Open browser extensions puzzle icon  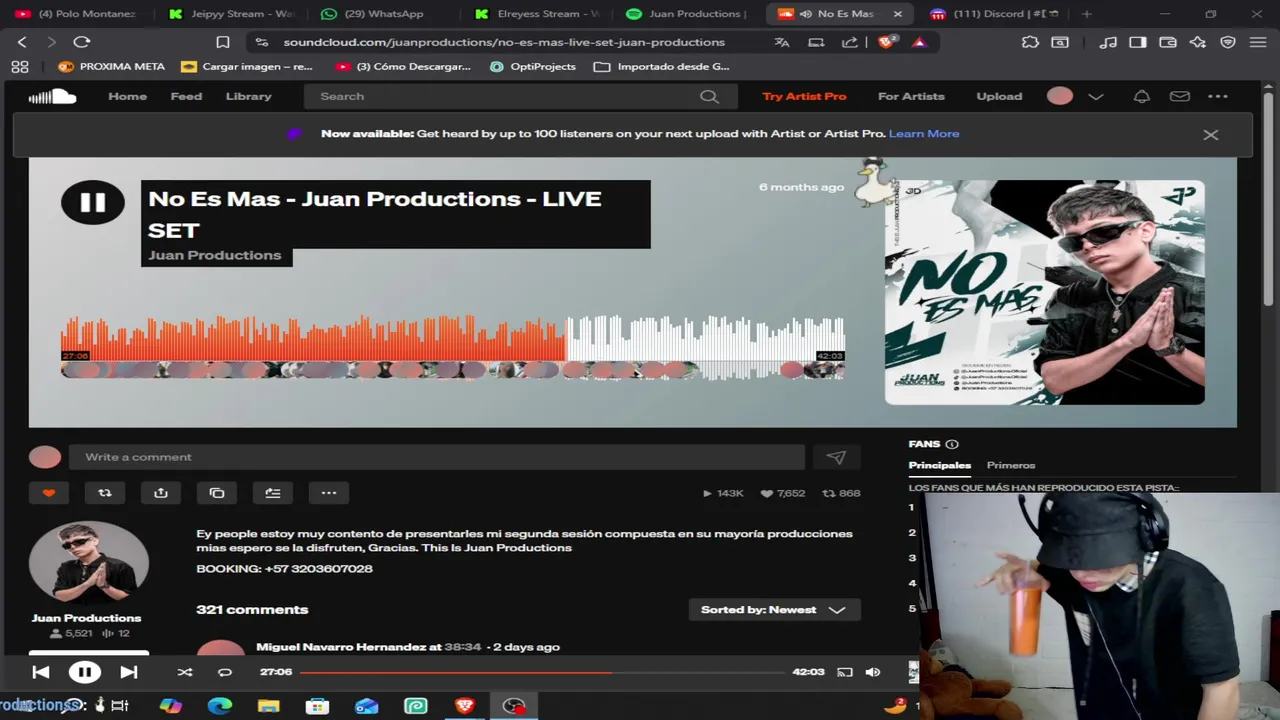click(x=1030, y=42)
